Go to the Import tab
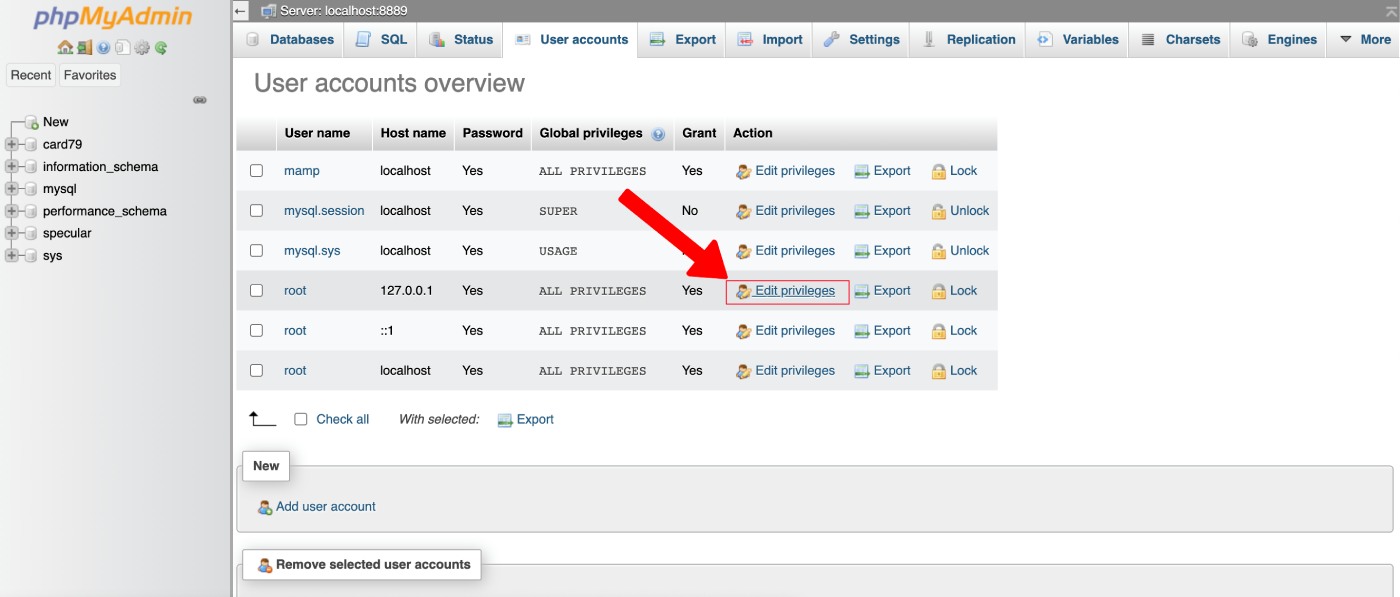Screen dimensions: 1400x597 click(770, 40)
